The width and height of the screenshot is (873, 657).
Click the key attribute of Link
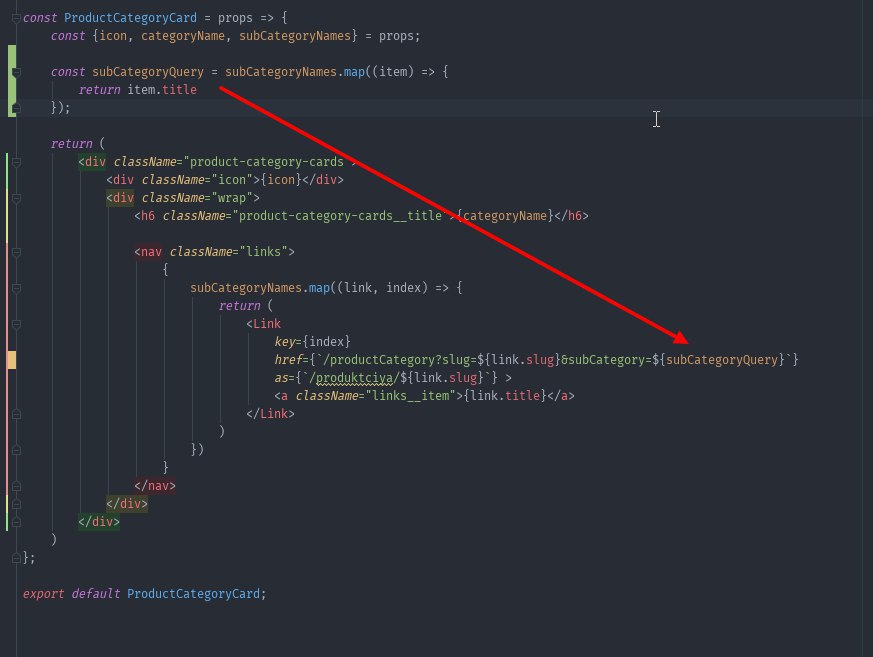(284, 341)
